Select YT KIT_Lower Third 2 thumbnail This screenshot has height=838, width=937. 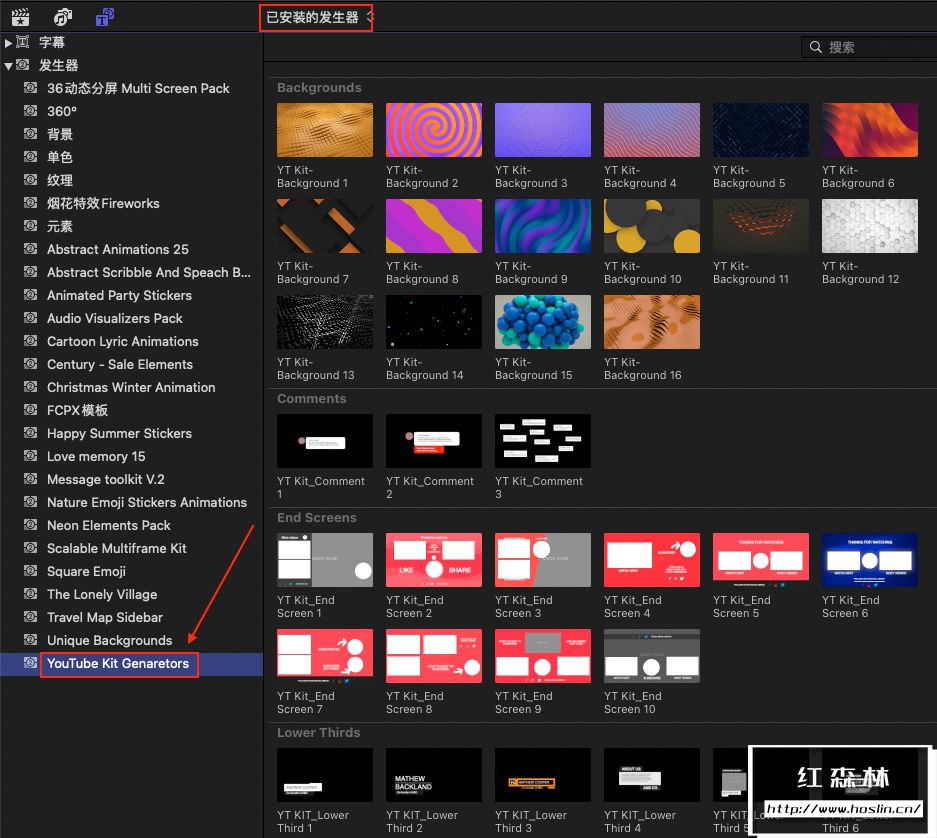coord(434,775)
